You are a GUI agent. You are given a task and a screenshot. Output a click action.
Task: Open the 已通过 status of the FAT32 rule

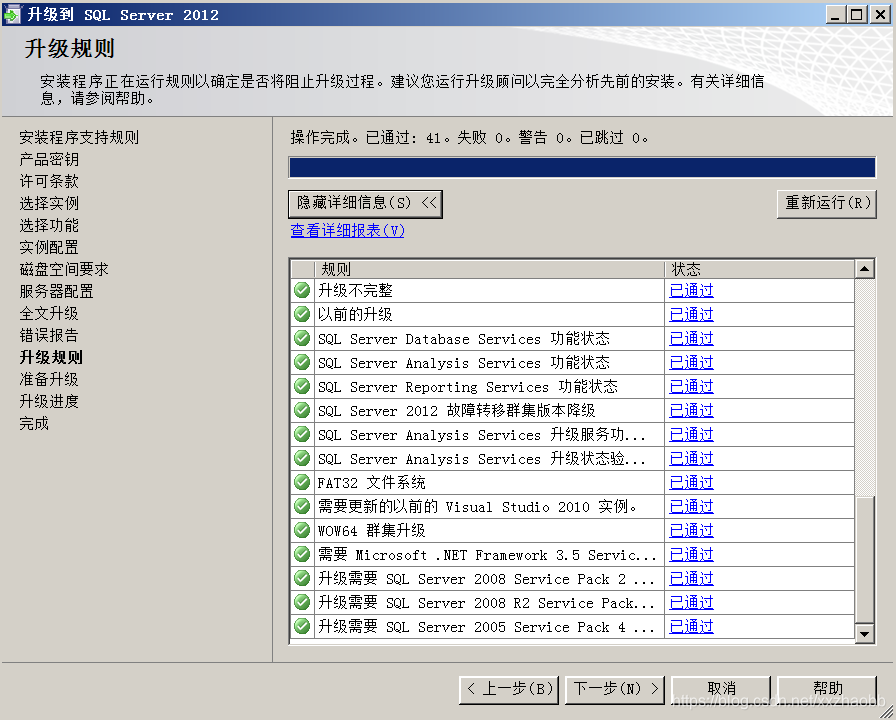point(690,482)
